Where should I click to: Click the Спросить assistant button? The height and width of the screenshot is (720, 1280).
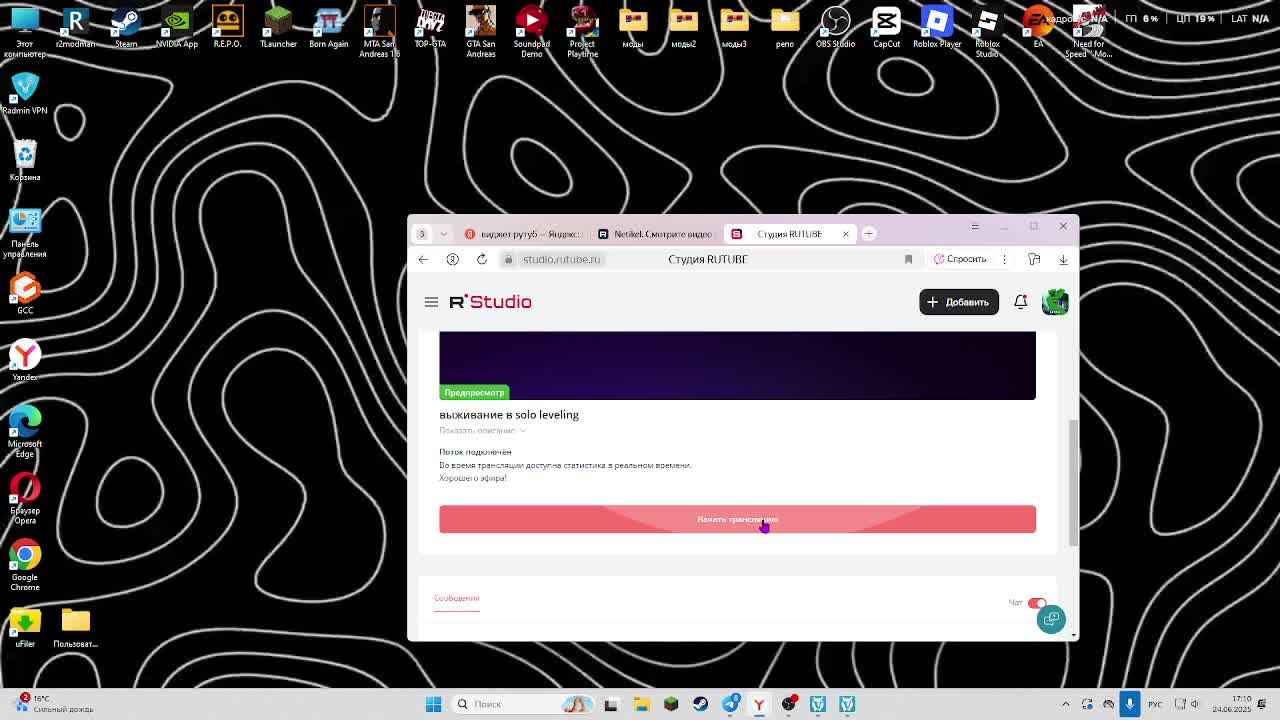click(960, 259)
